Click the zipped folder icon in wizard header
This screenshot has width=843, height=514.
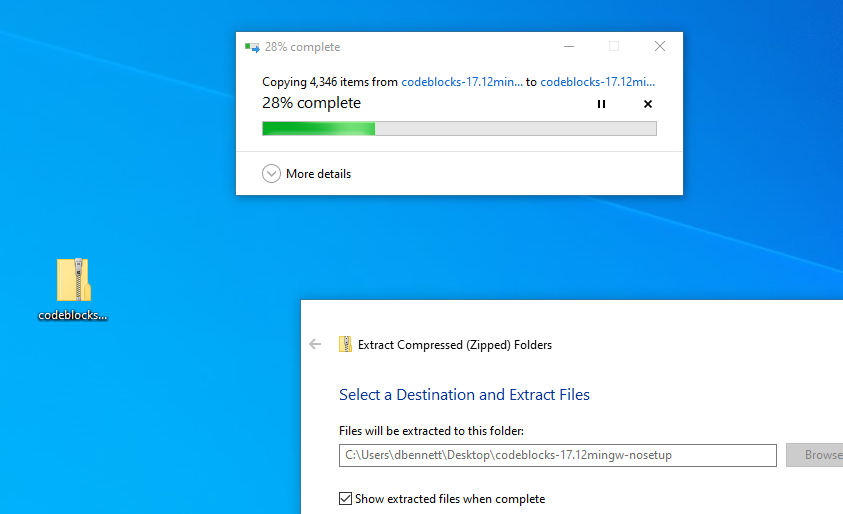(x=346, y=344)
